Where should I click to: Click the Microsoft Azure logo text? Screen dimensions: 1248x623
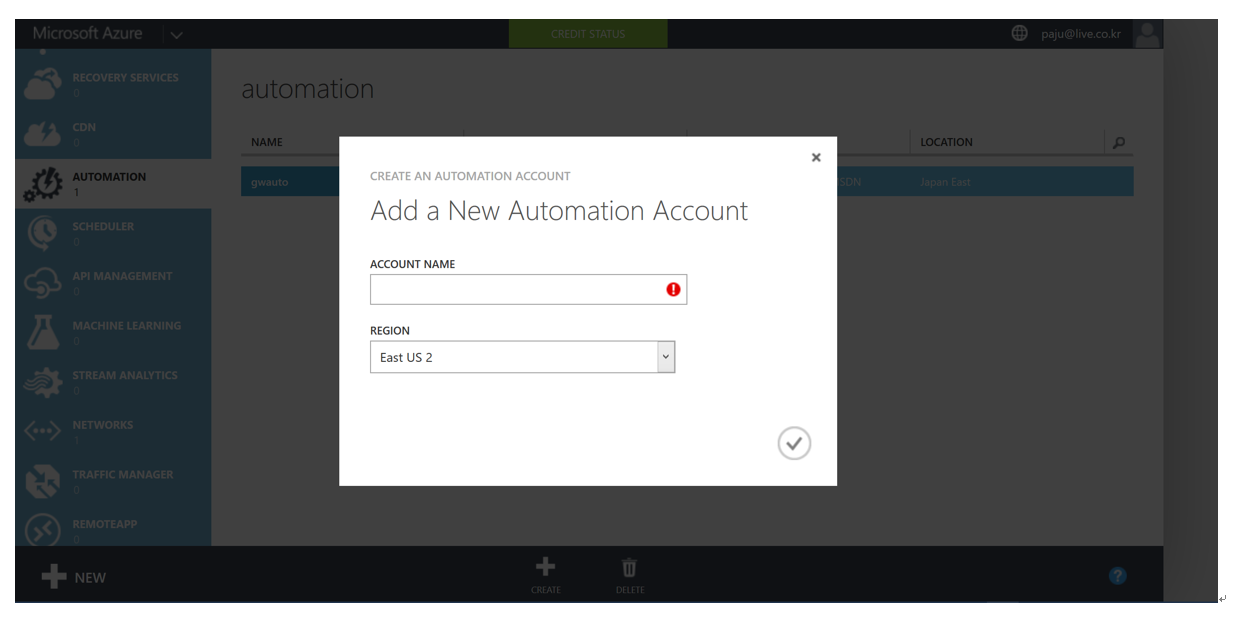pyautogui.click(x=88, y=33)
